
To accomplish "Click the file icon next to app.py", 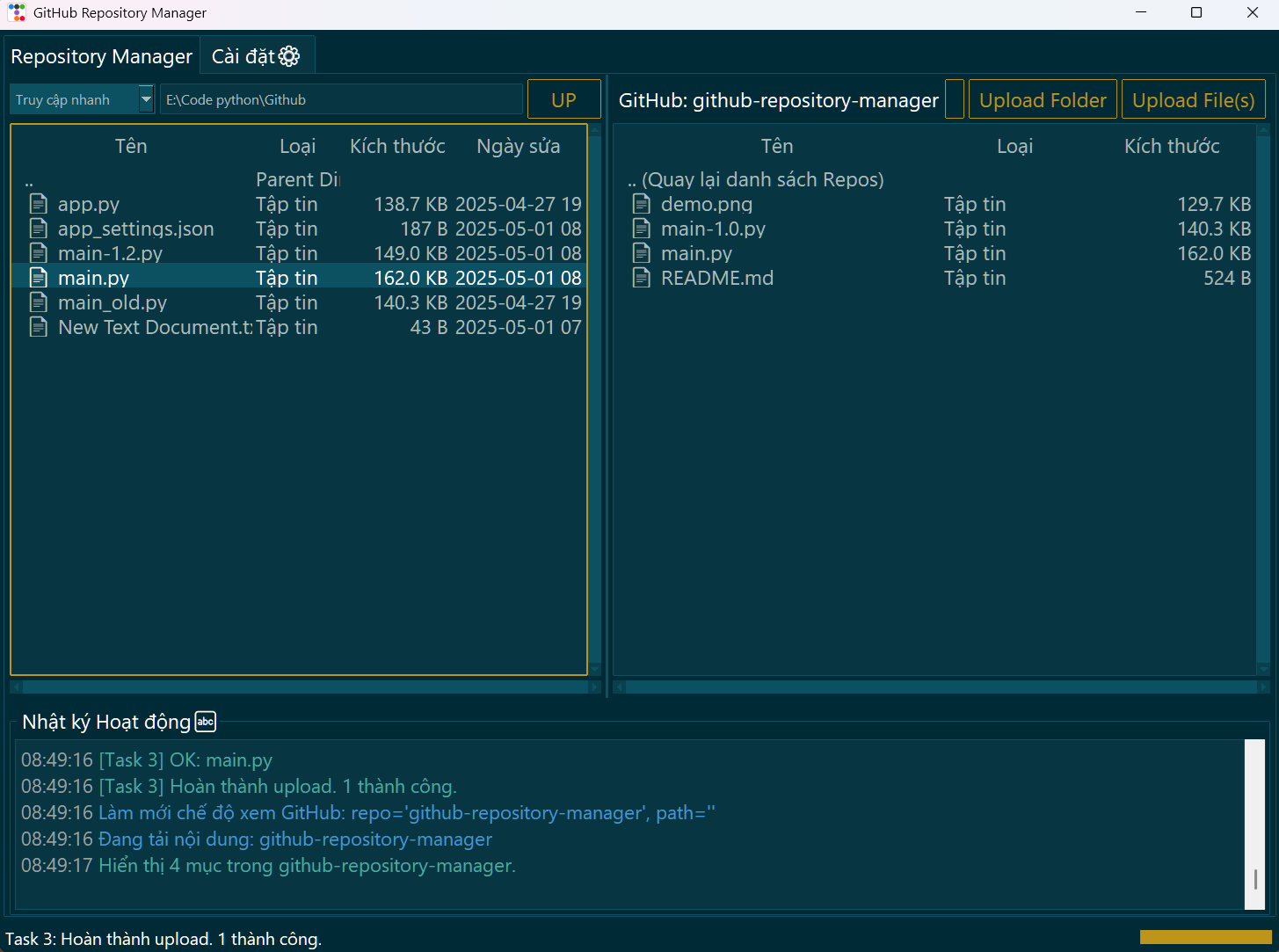I will tap(39, 204).
